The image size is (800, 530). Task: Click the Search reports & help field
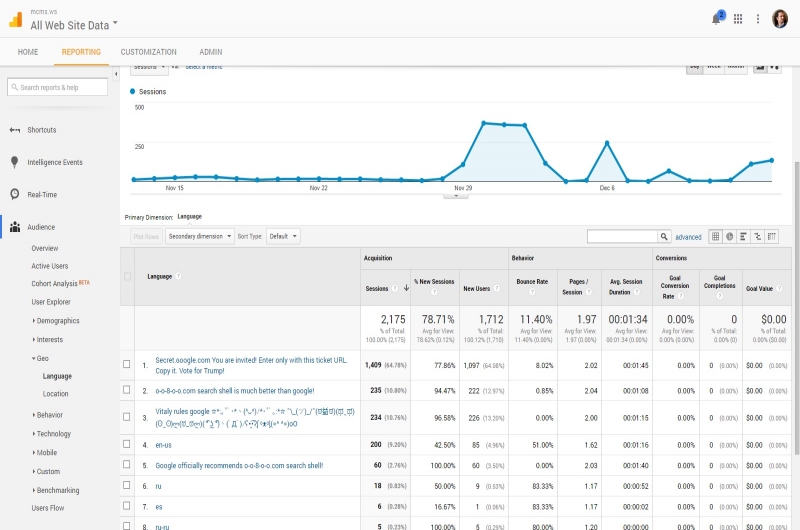(x=58, y=88)
